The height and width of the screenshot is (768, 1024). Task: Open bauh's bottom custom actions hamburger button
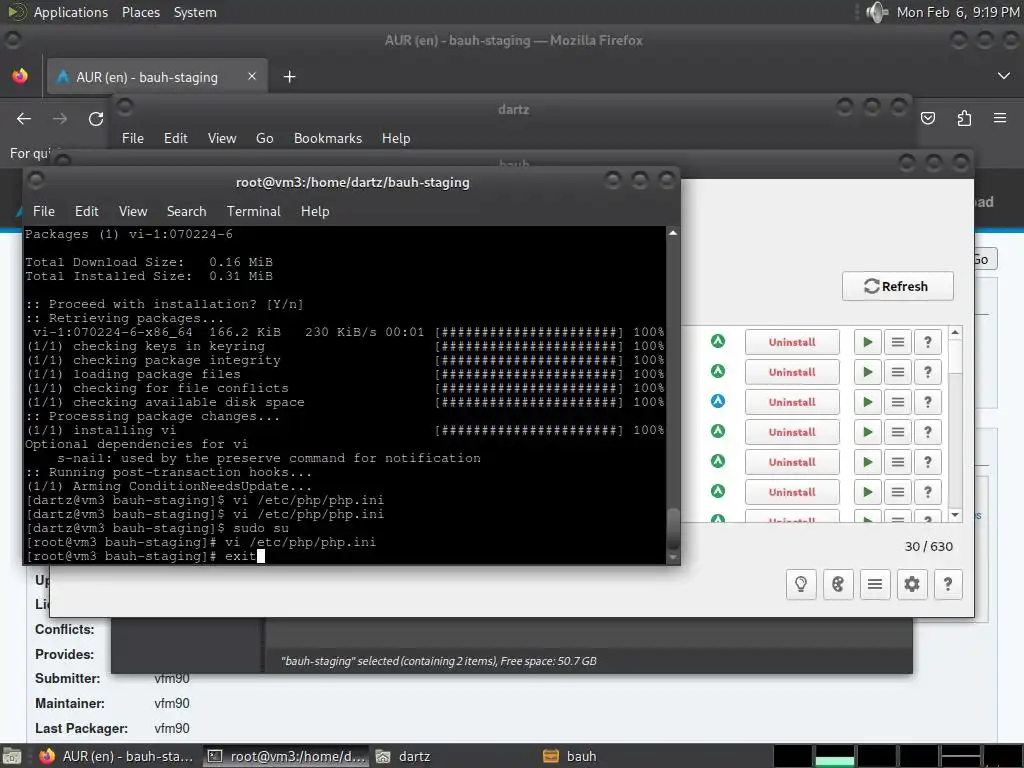pyautogui.click(x=875, y=584)
